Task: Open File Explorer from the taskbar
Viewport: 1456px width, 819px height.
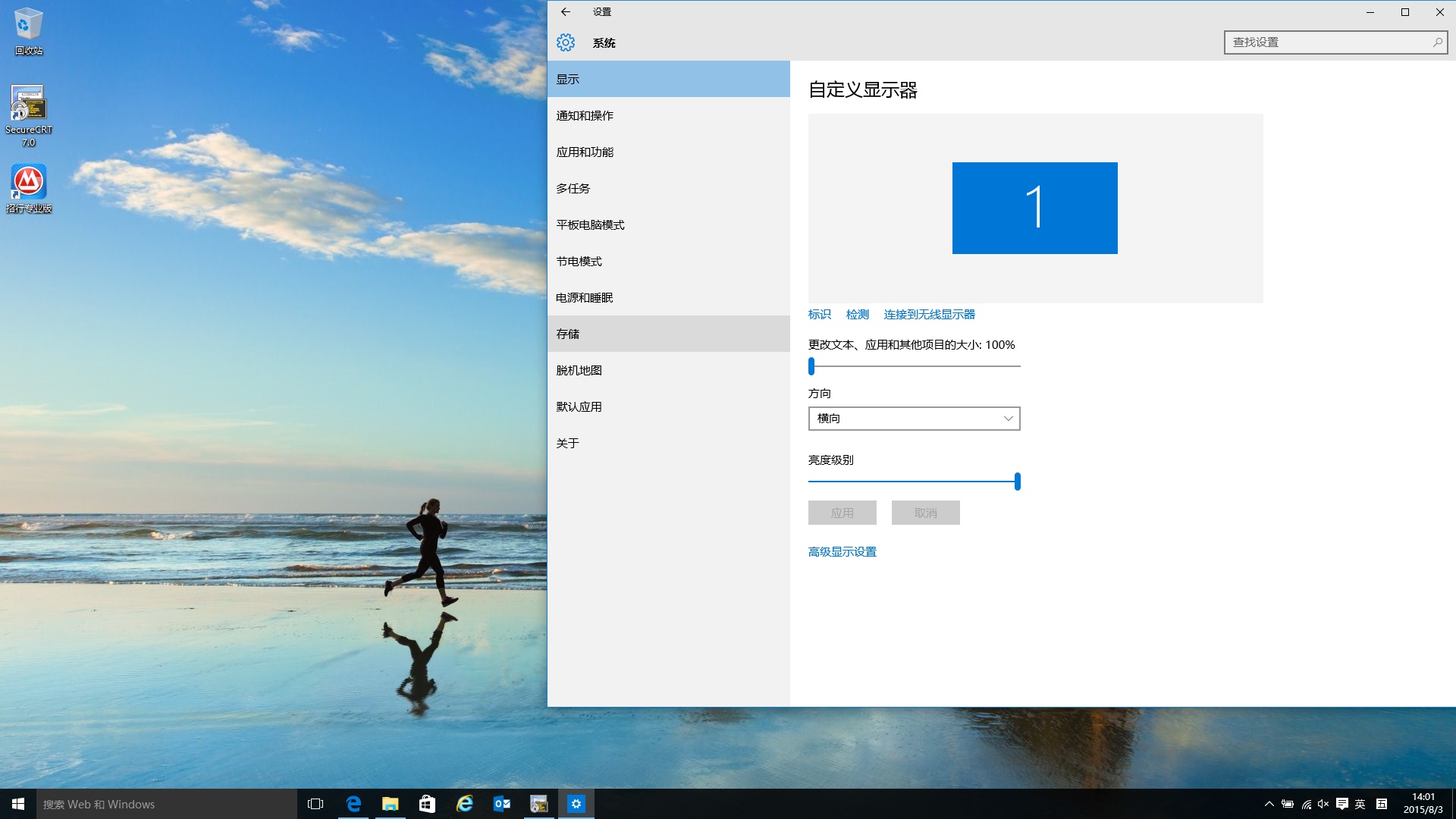Action: 391,804
